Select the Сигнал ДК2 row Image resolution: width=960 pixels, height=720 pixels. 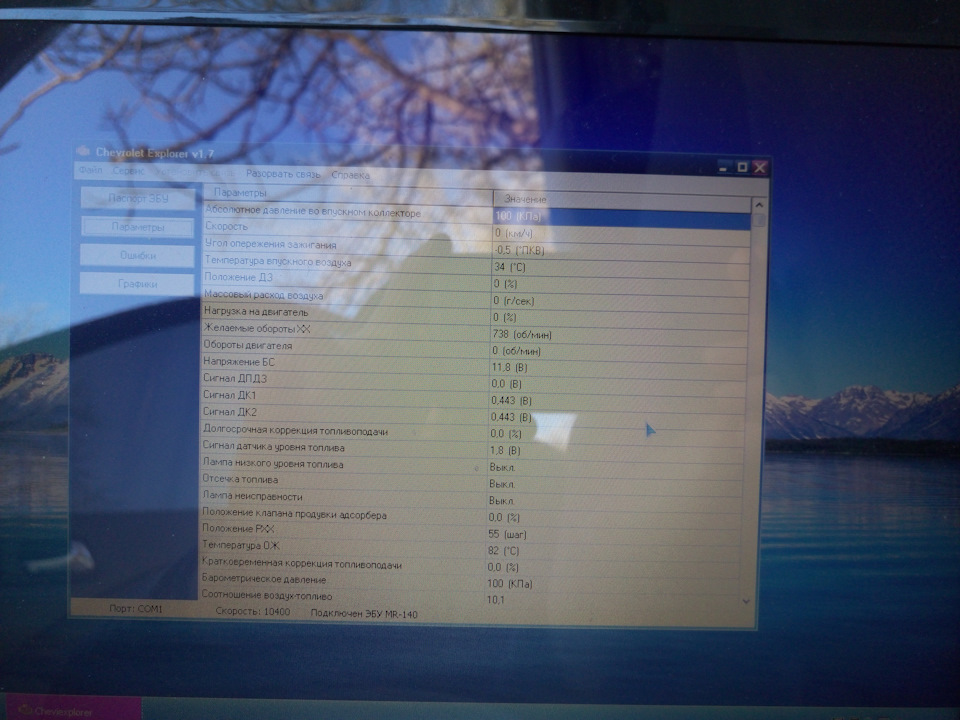[474, 414]
